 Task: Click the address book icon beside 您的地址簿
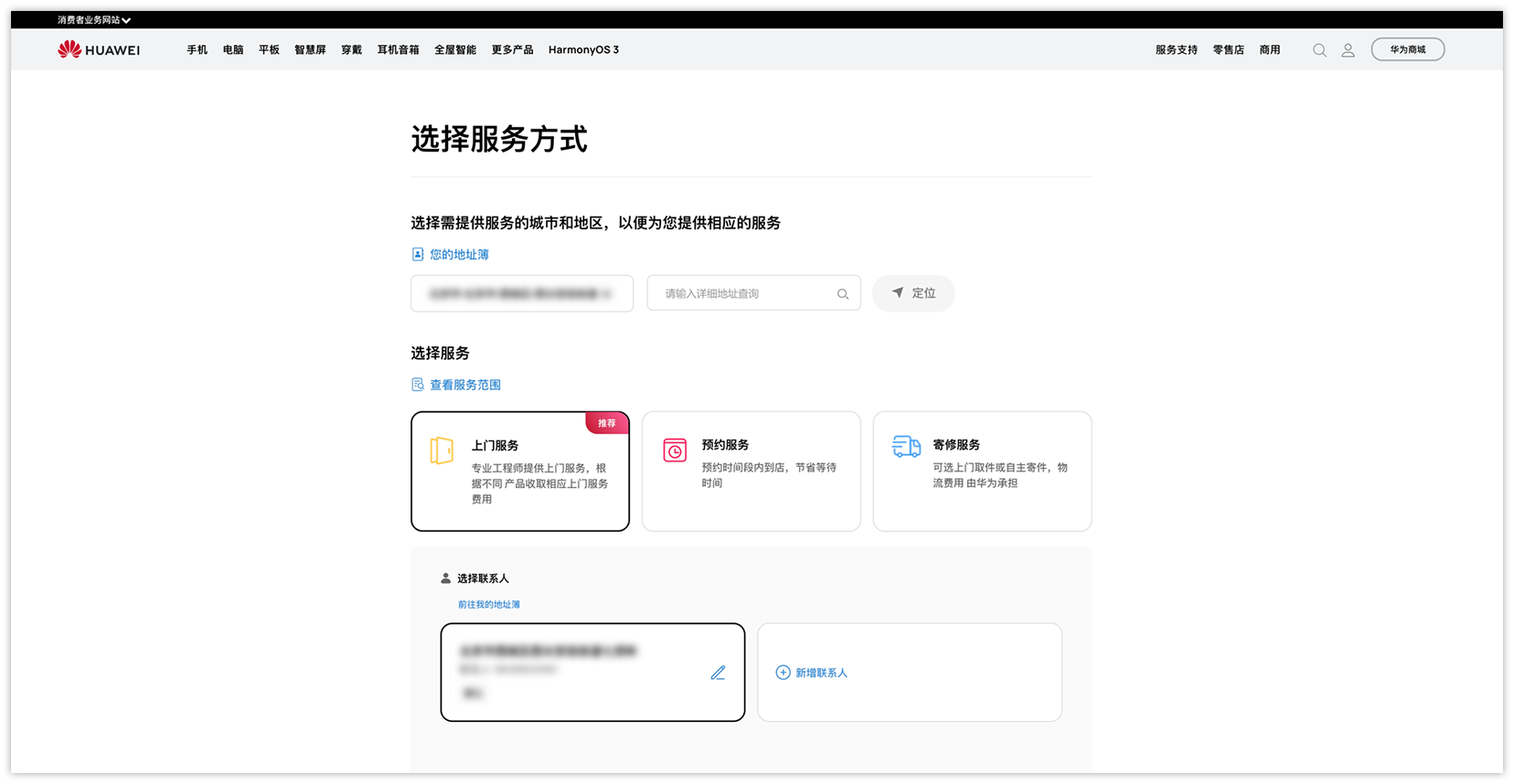click(418, 254)
